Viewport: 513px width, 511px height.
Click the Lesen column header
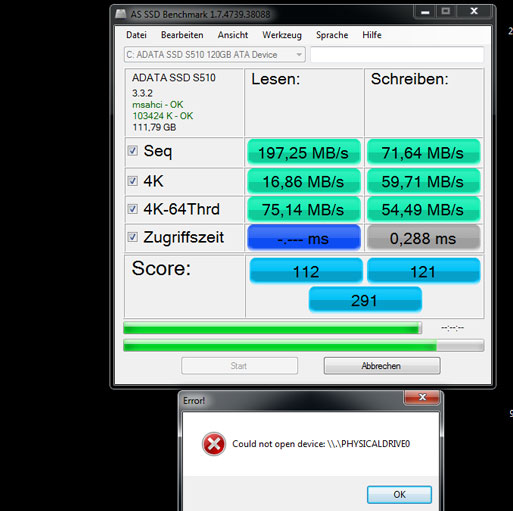[x=275, y=79]
